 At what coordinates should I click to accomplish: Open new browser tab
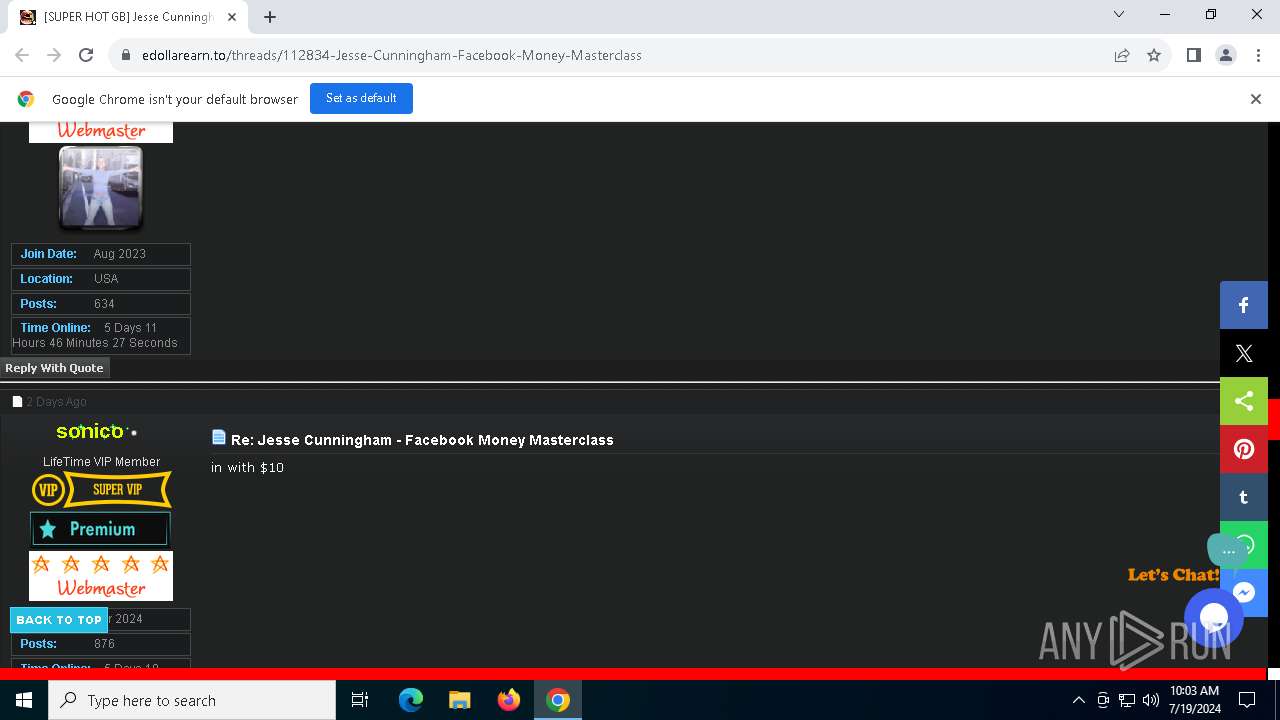[x=270, y=16]
